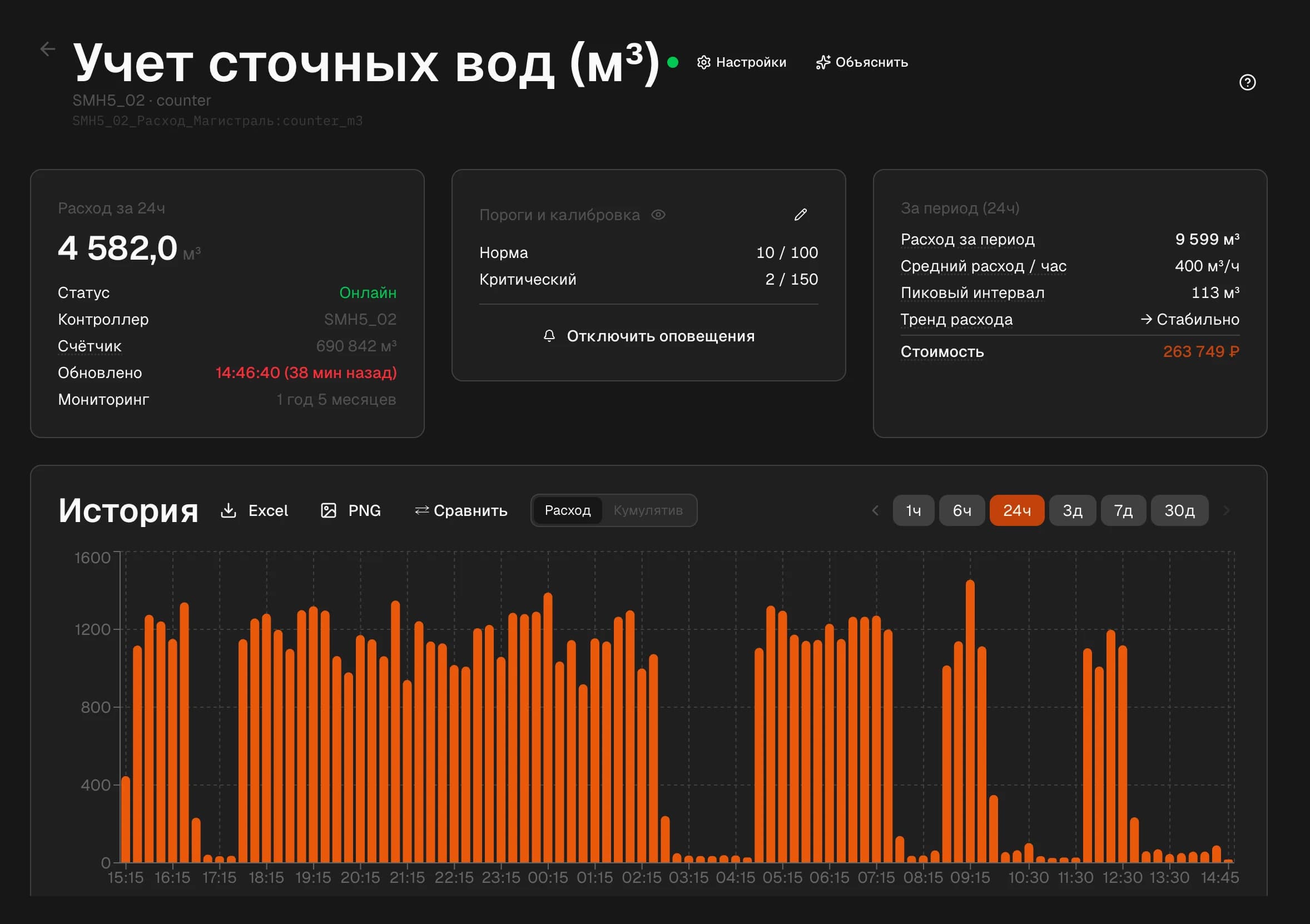Select the 1ч time range
Image resolution: width=1310 pixels, height=924 pixels.
point(913,510)
